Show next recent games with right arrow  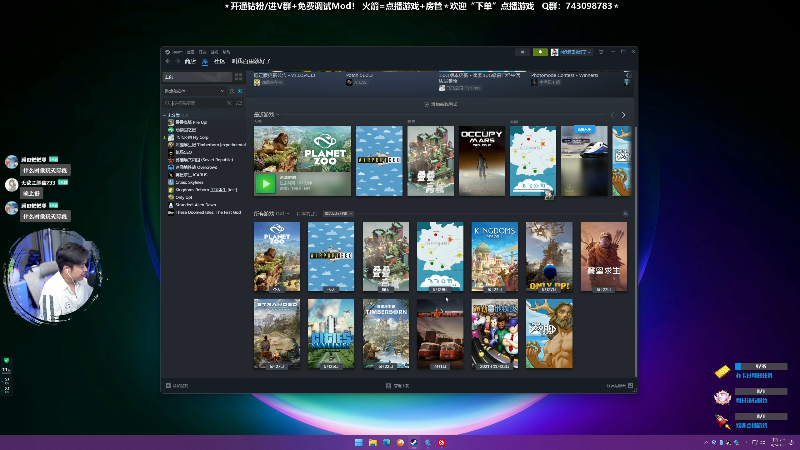click(x=623, y=115)
